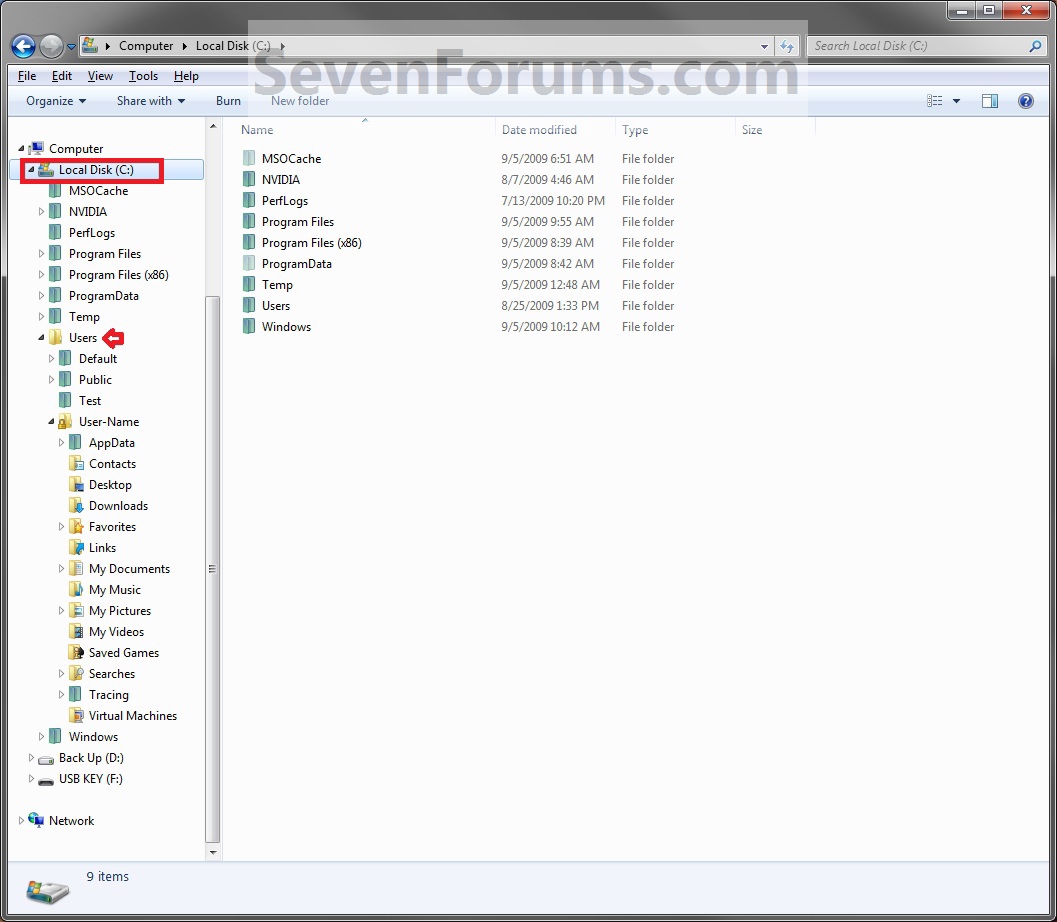Select the Virtual Machines folder icon
The image size is (1057, 922).
coord(76,715)
